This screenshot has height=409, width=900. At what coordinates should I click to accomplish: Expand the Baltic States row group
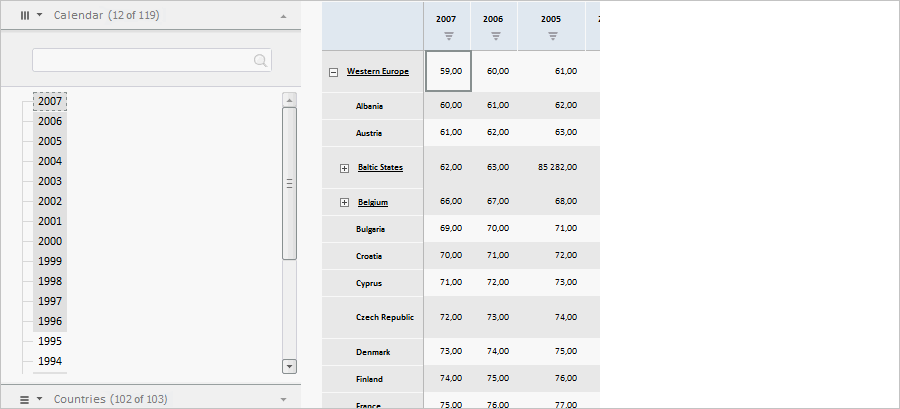tap(345, 168)
